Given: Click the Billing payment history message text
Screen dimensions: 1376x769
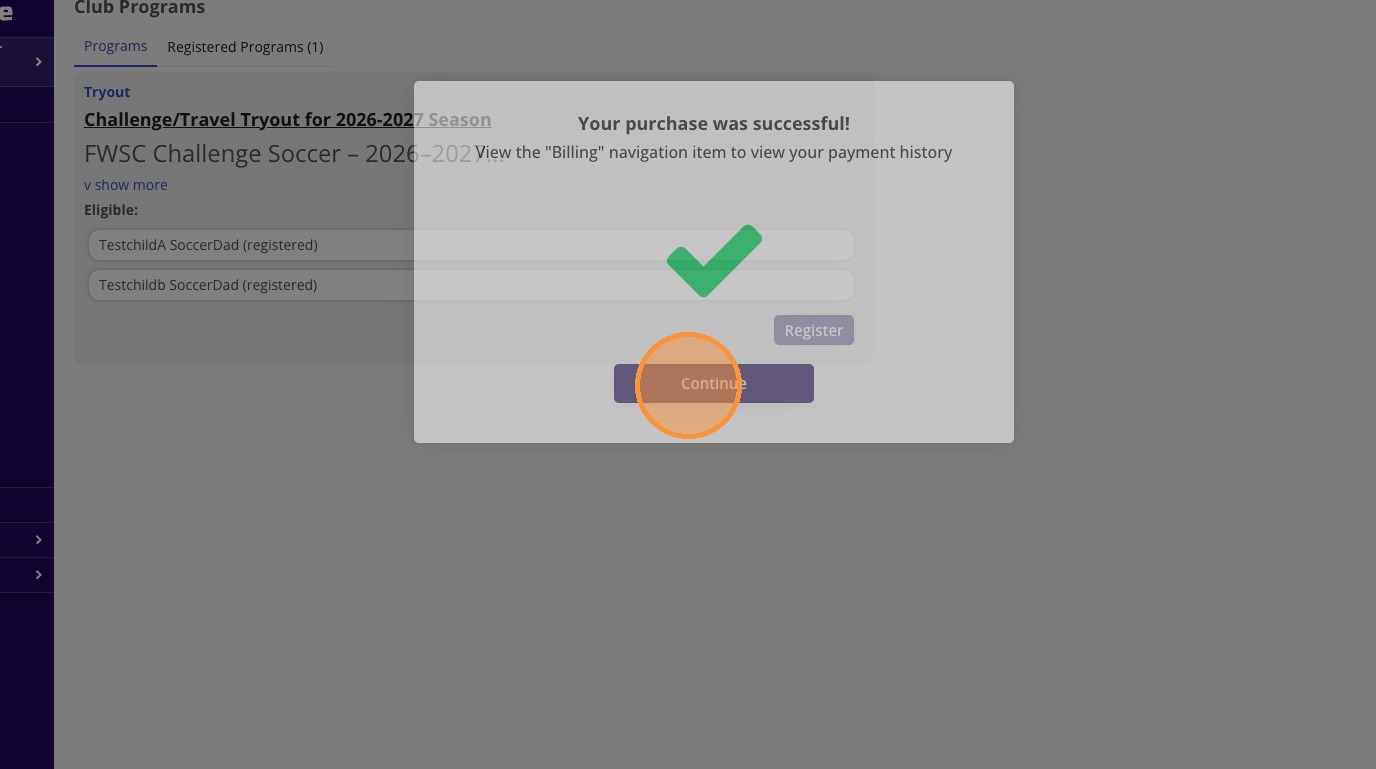Looking at the screenshot, I should [713, 153].
